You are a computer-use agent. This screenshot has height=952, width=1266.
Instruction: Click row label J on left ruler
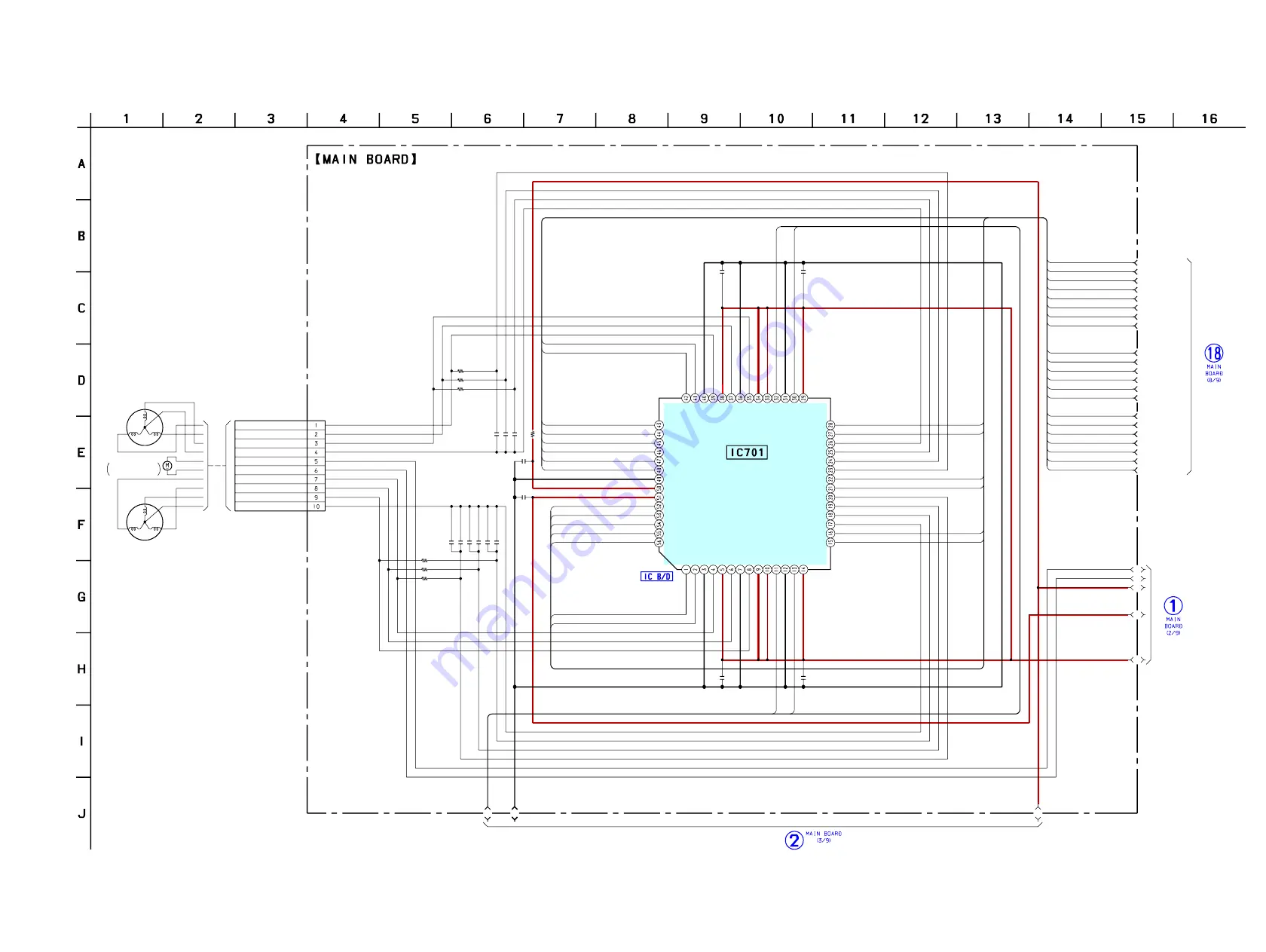[81, 813]
